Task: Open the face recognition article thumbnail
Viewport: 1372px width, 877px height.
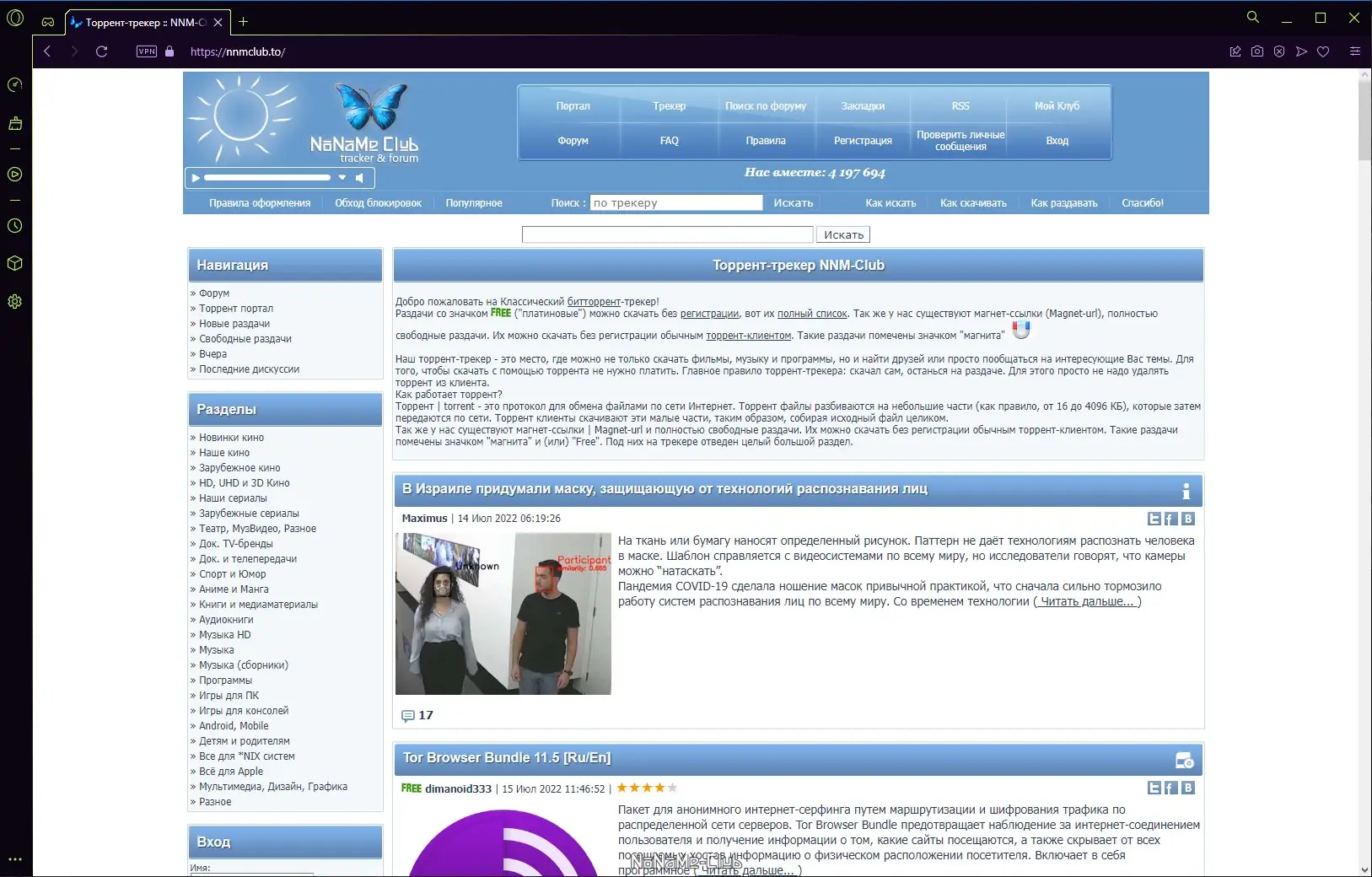Action: tap(503, 614)
